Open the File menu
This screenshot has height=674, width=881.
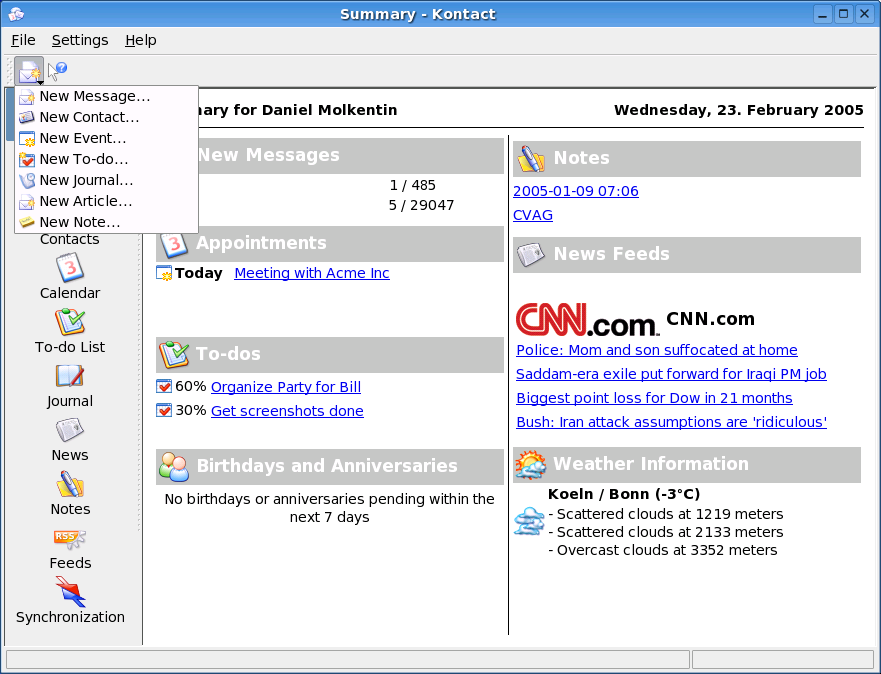click(x=23, y=40)
